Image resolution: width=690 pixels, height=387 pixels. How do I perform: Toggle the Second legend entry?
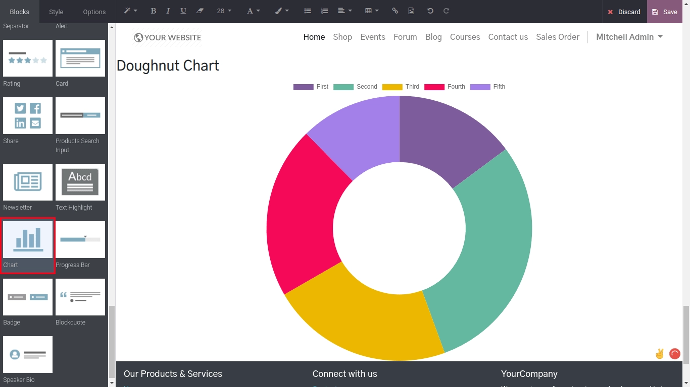(355, 87)
